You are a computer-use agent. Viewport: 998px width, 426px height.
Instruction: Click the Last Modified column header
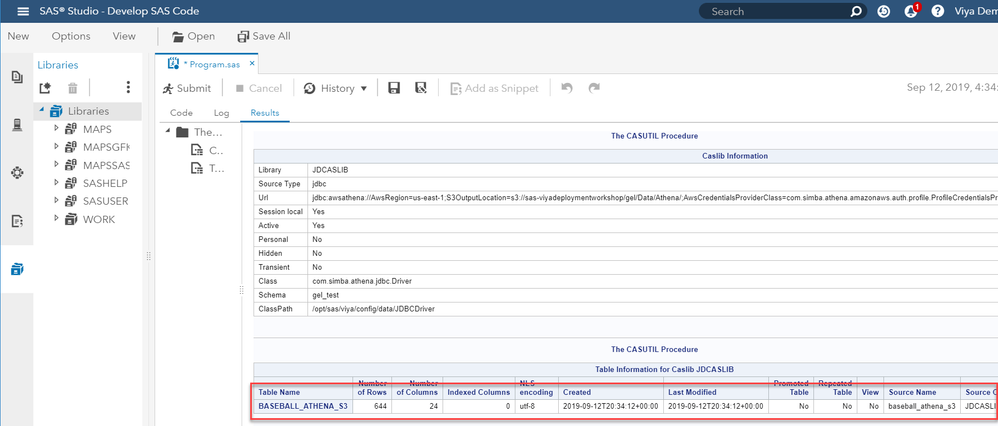click(690, 392)
